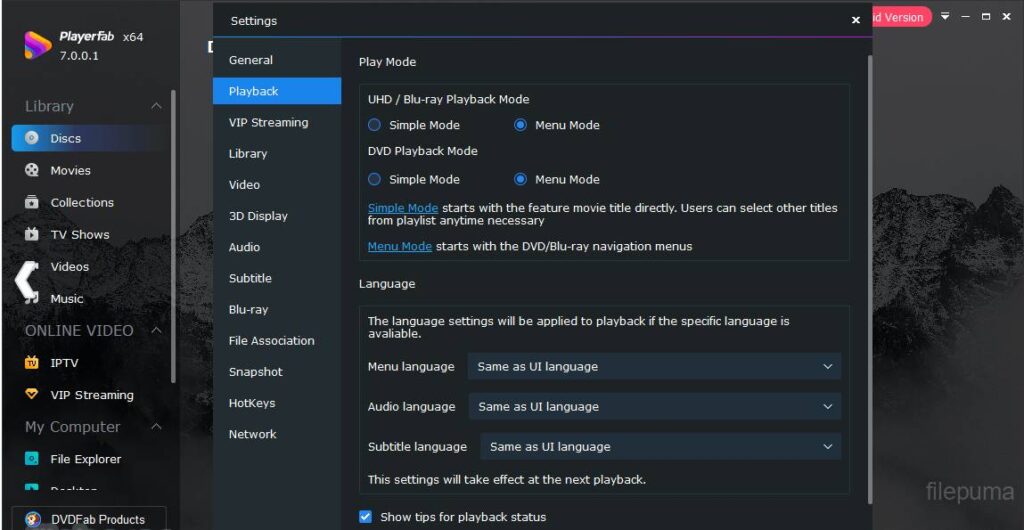Close the Settings dialog
Viewport: 1024px width, 530px height.
click(x=856, y=20)
